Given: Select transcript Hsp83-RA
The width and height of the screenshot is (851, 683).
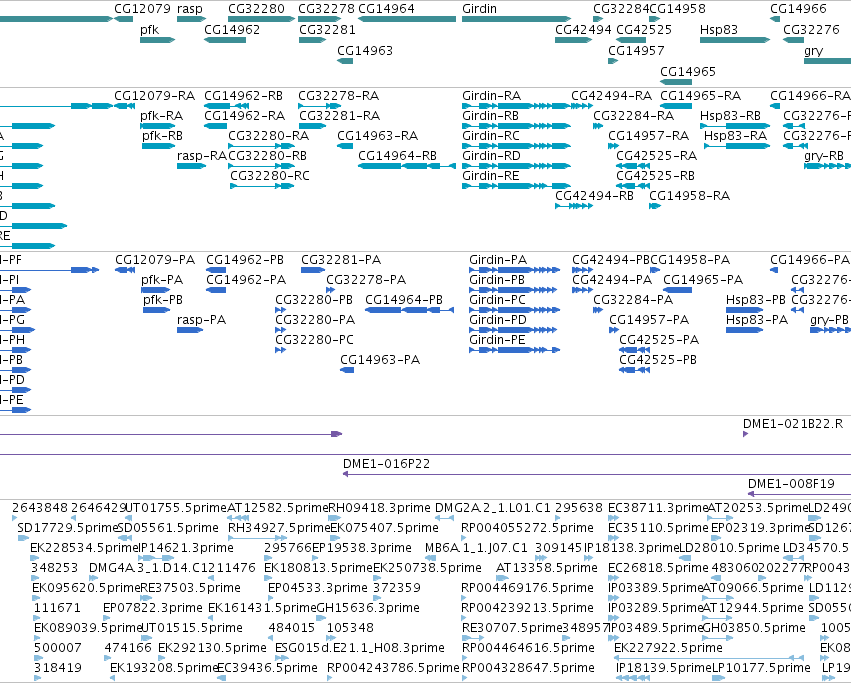Looking at the screenshot, I should [737, 146].
